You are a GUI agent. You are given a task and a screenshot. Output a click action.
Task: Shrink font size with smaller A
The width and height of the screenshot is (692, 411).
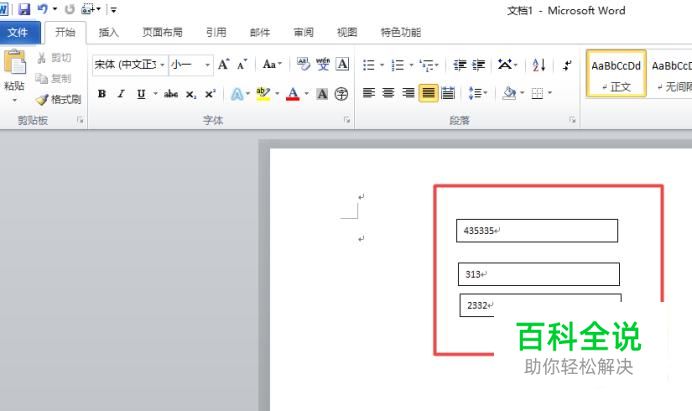click(x=242, y=65)
